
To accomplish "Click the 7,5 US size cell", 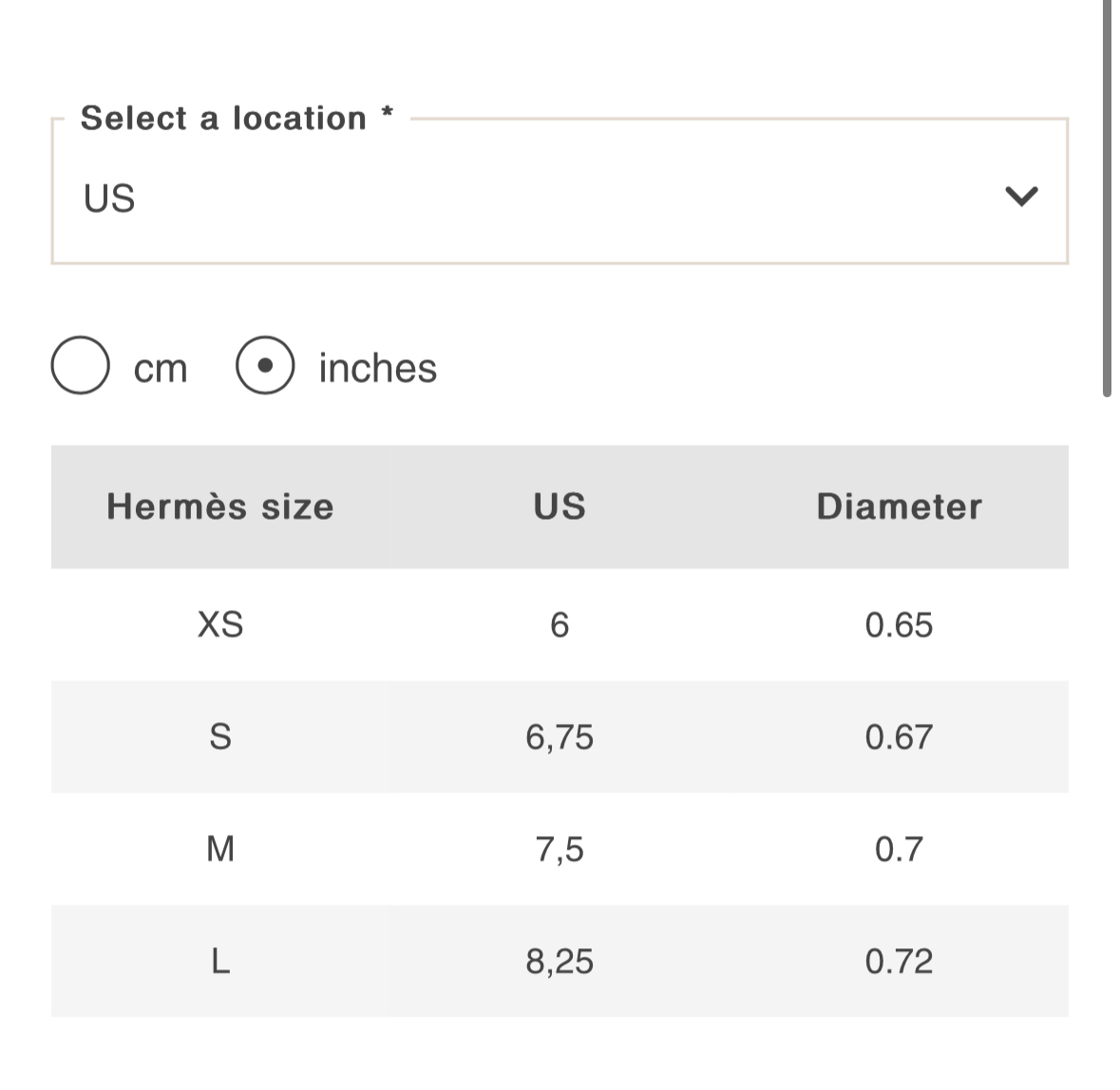I will point(560,850).
